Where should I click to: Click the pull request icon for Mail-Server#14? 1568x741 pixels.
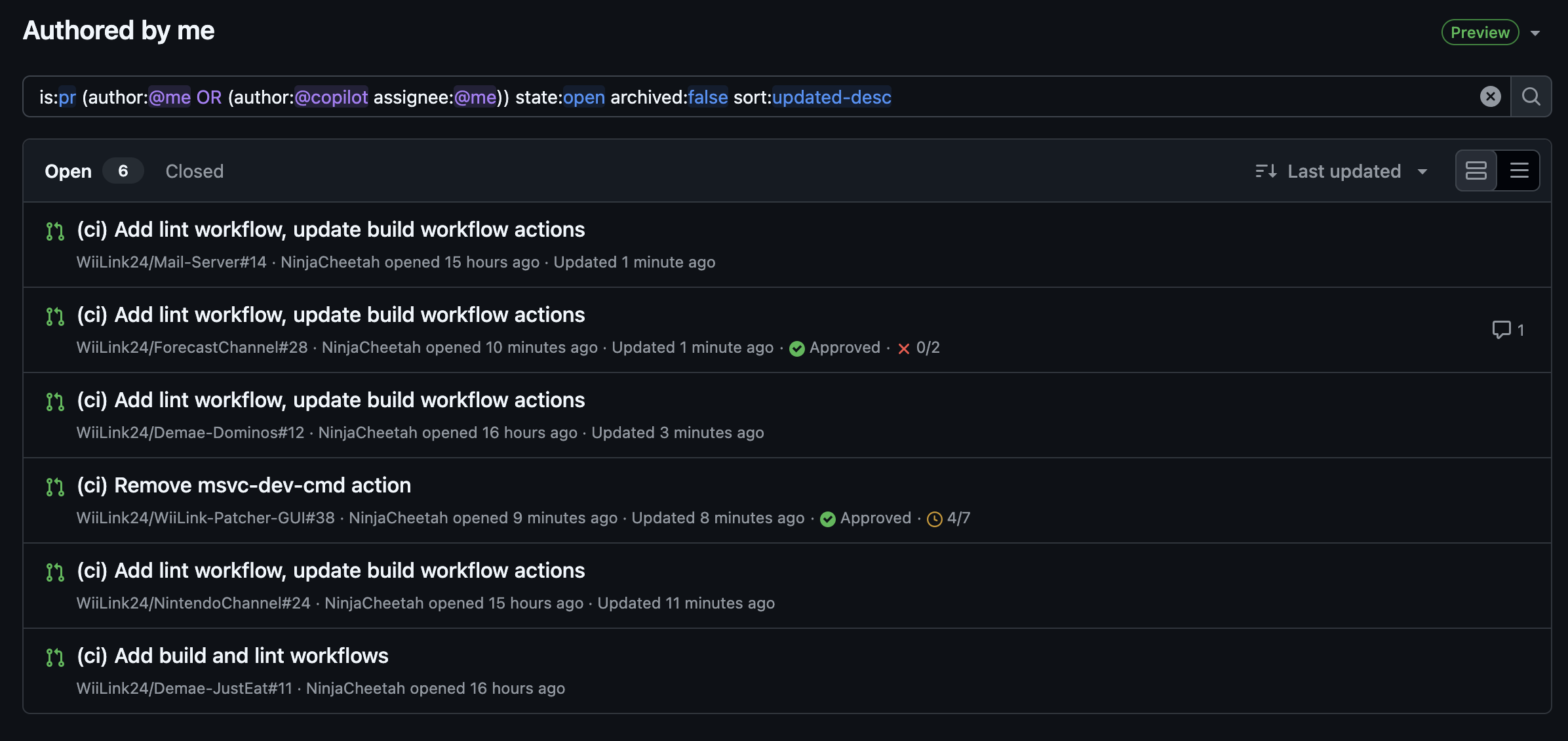click(55, 231)
